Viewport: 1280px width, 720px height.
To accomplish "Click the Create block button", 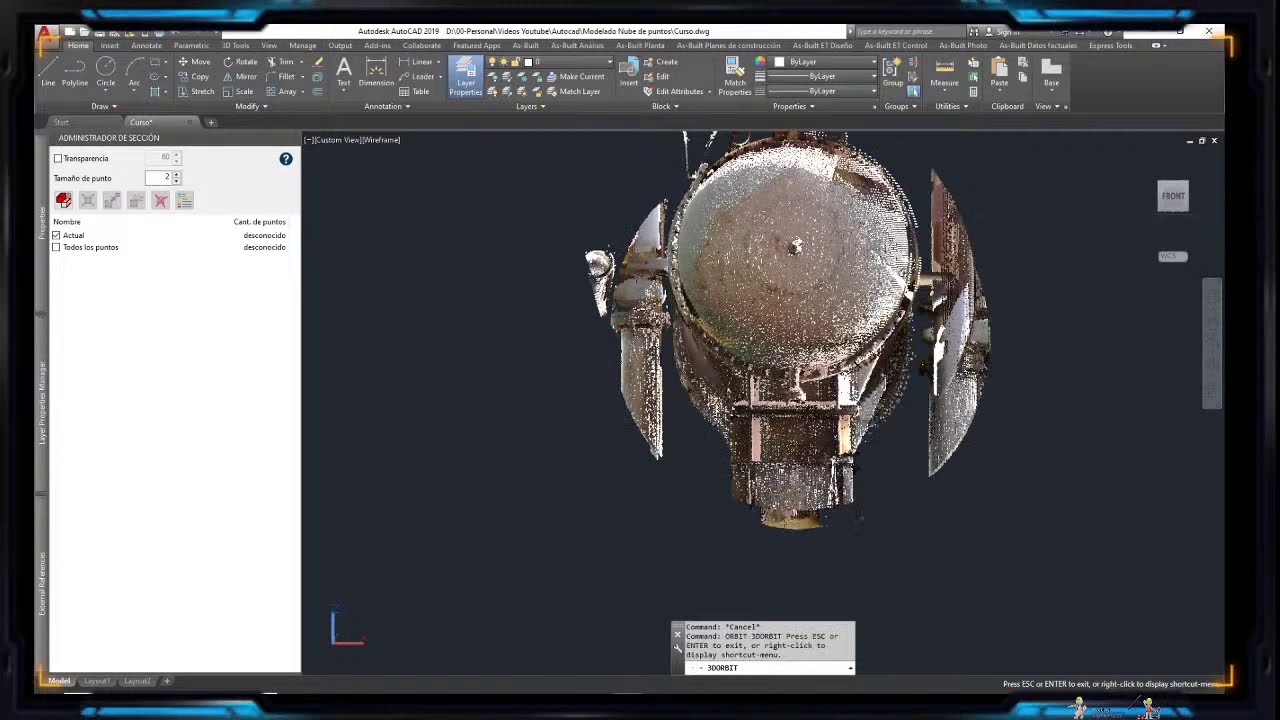I will point(661,62).
